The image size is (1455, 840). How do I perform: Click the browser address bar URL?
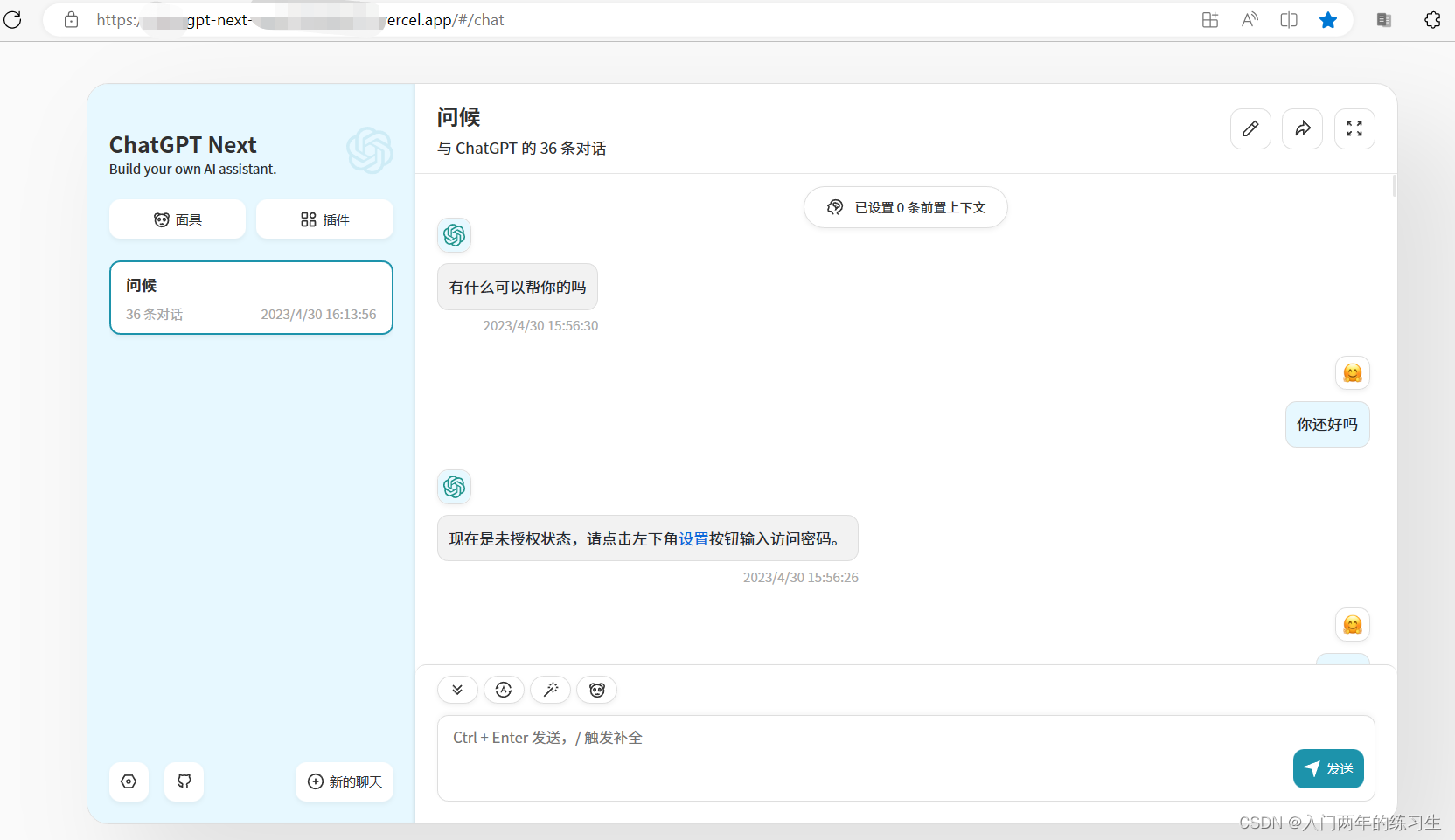coord(300,20)
